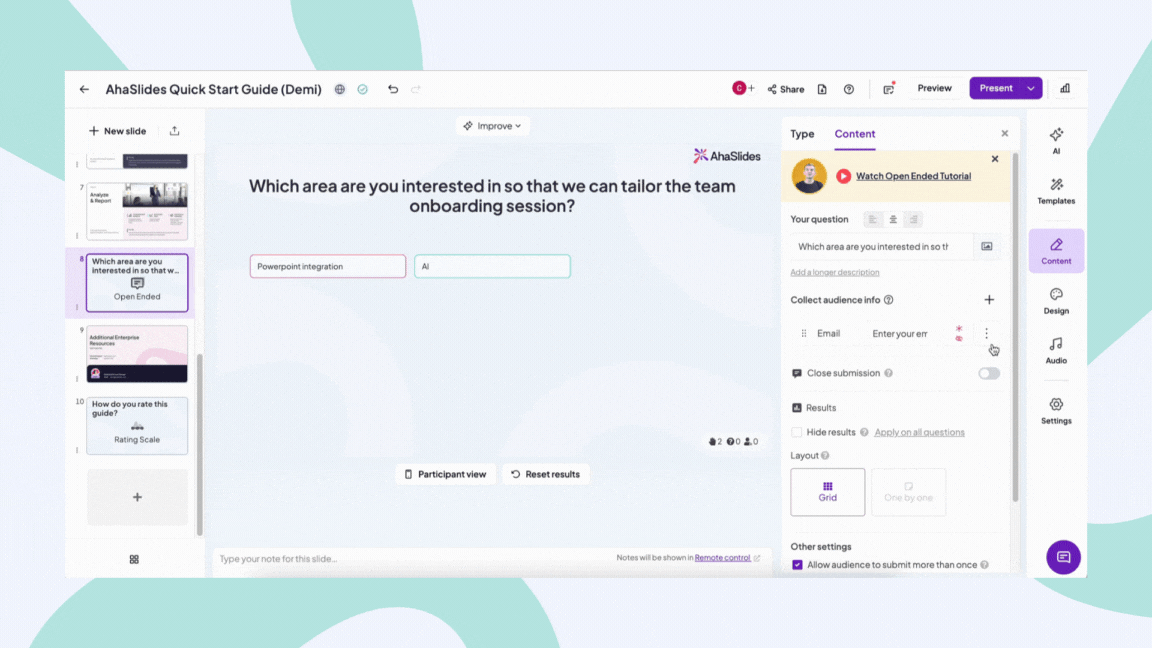Viewport: 1152px width, 648px height.
Task: Open the help question mark icon
Action: [x=849, y=89]
